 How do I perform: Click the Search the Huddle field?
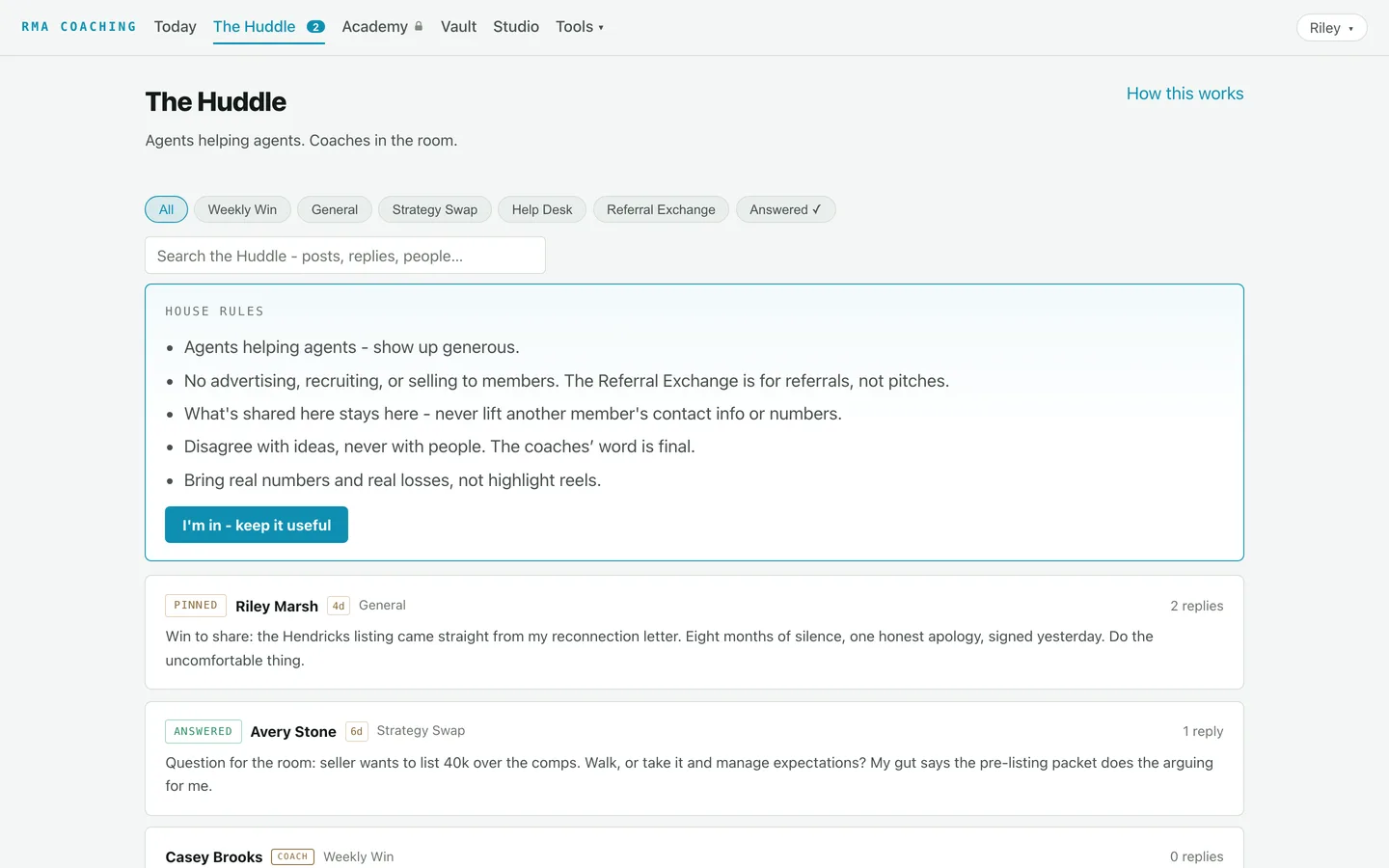click(x=345, y=256)
